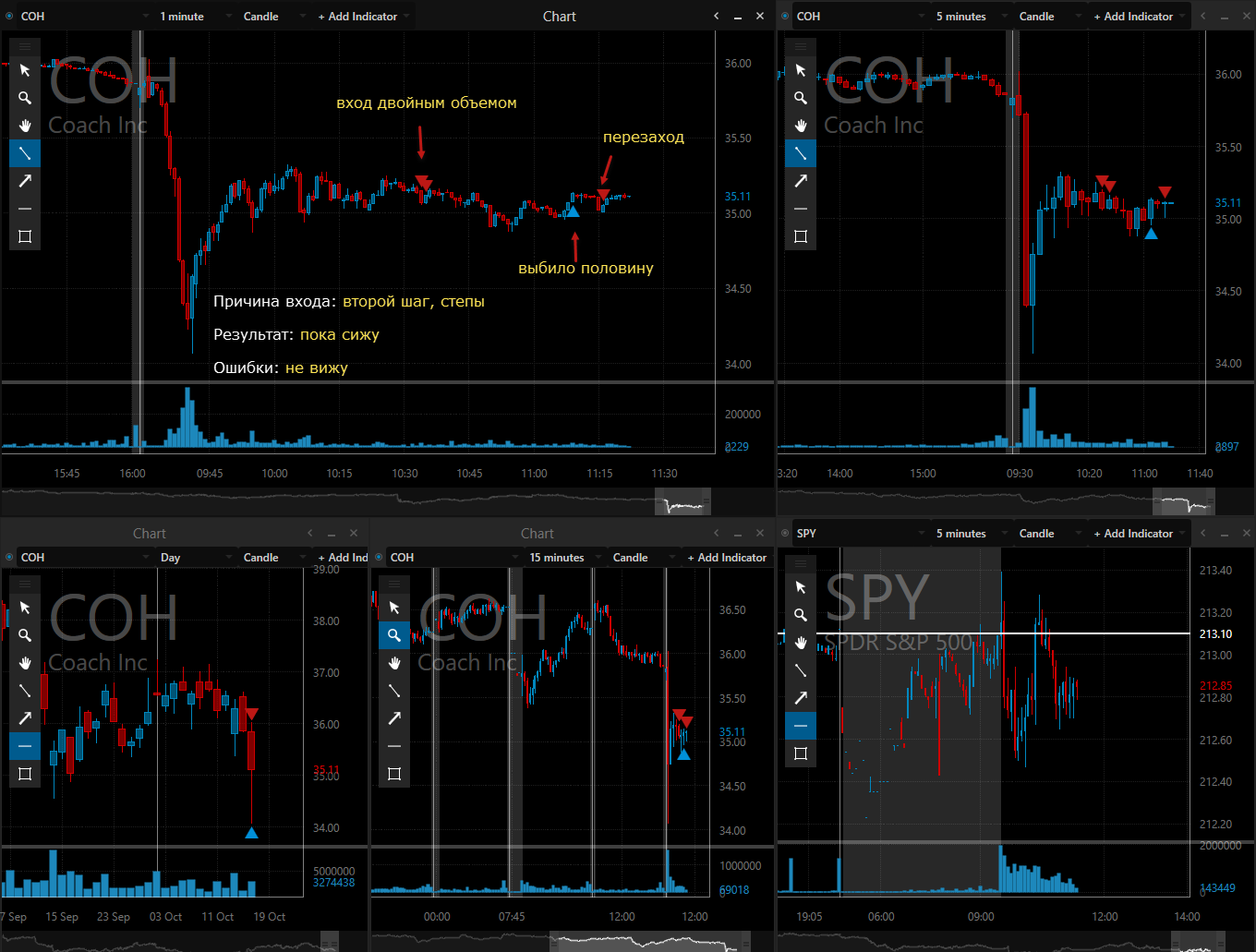Open the 5 minutes interval dropdown of top-right COH chart
The height and width of the screenshot is (952, 1256).
[x=970, y=17]
